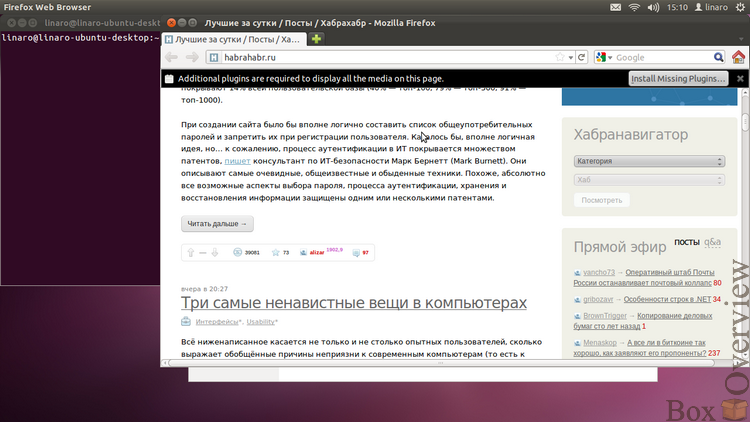Open the BrownTrigger user link

[x=605, y=316]
